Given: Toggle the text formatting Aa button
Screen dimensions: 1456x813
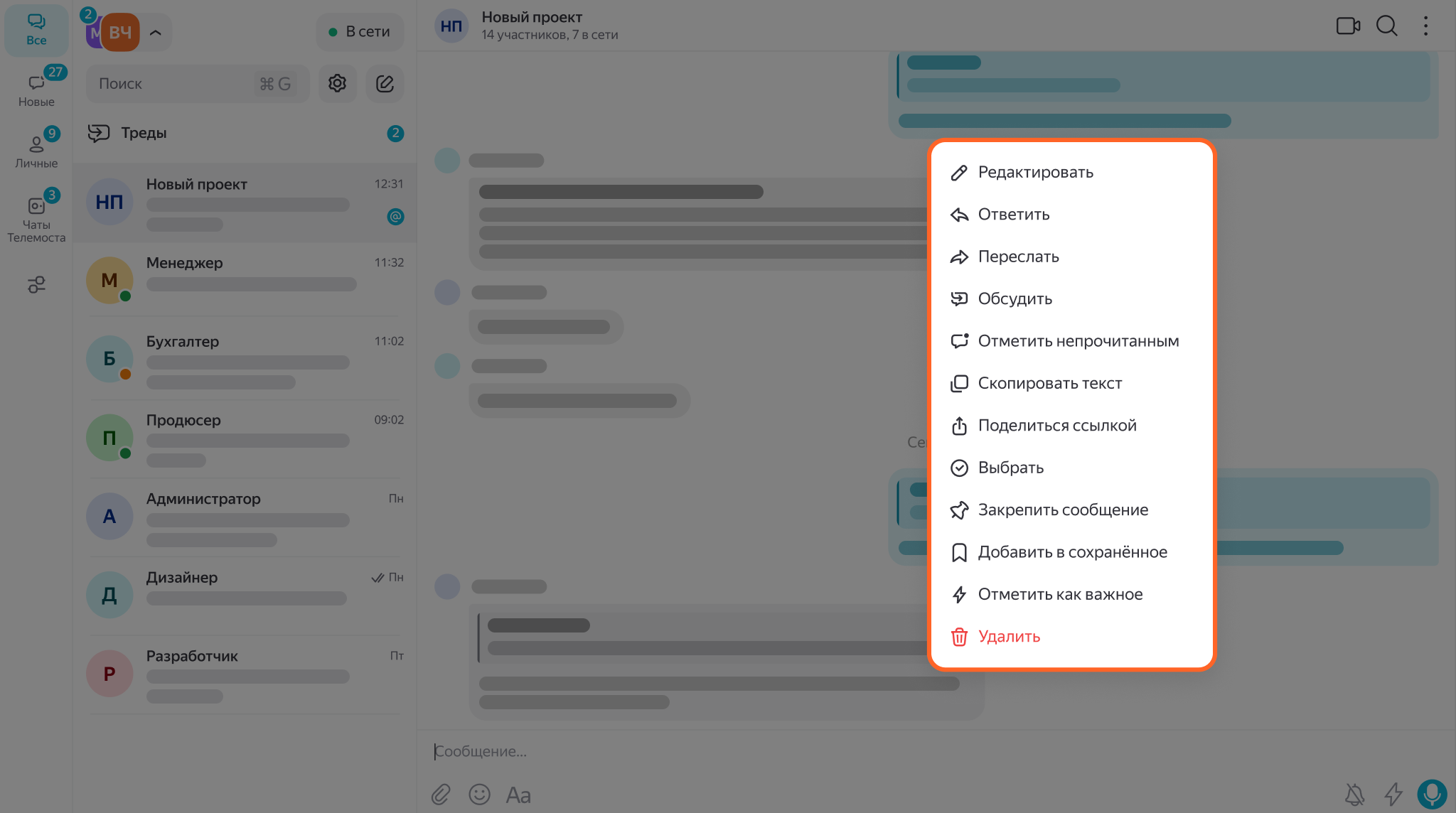Looking at the screenshot, I should [x=518, y=795].
